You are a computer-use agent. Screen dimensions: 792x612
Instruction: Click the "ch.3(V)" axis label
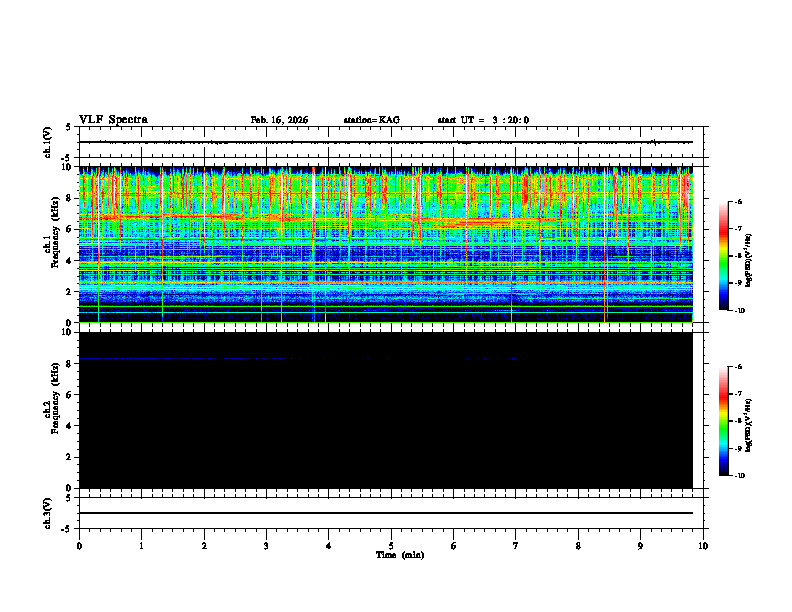pos(47,514)
